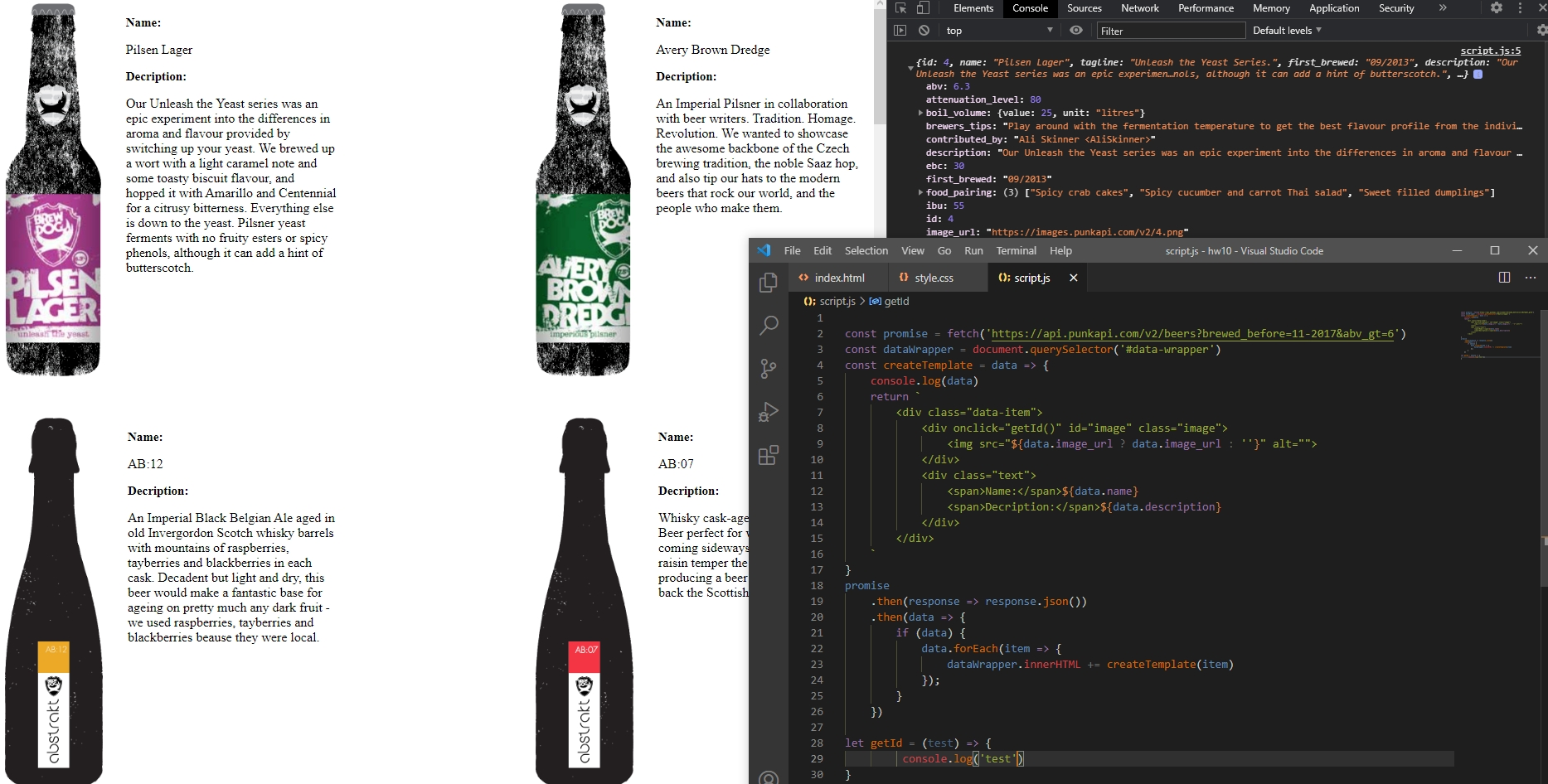Screen dimensions: 1548x784
Task: Open the VS Code Run and Debug icon
Action: pyautogui.click(x=769, y=412)
